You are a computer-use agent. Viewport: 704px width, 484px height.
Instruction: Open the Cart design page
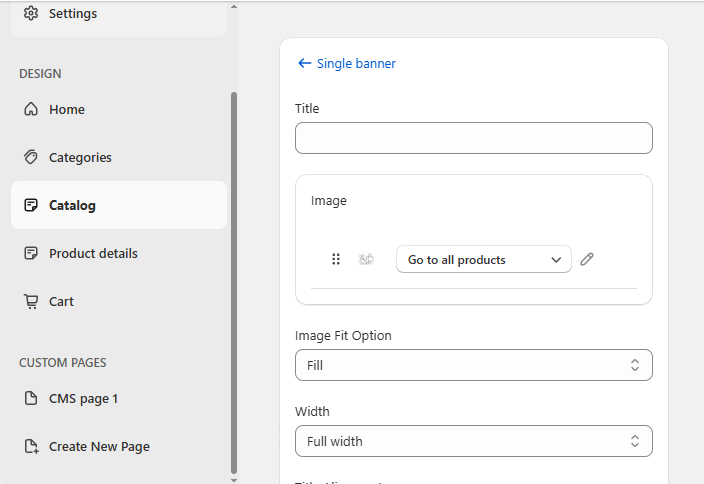(119, 301)
